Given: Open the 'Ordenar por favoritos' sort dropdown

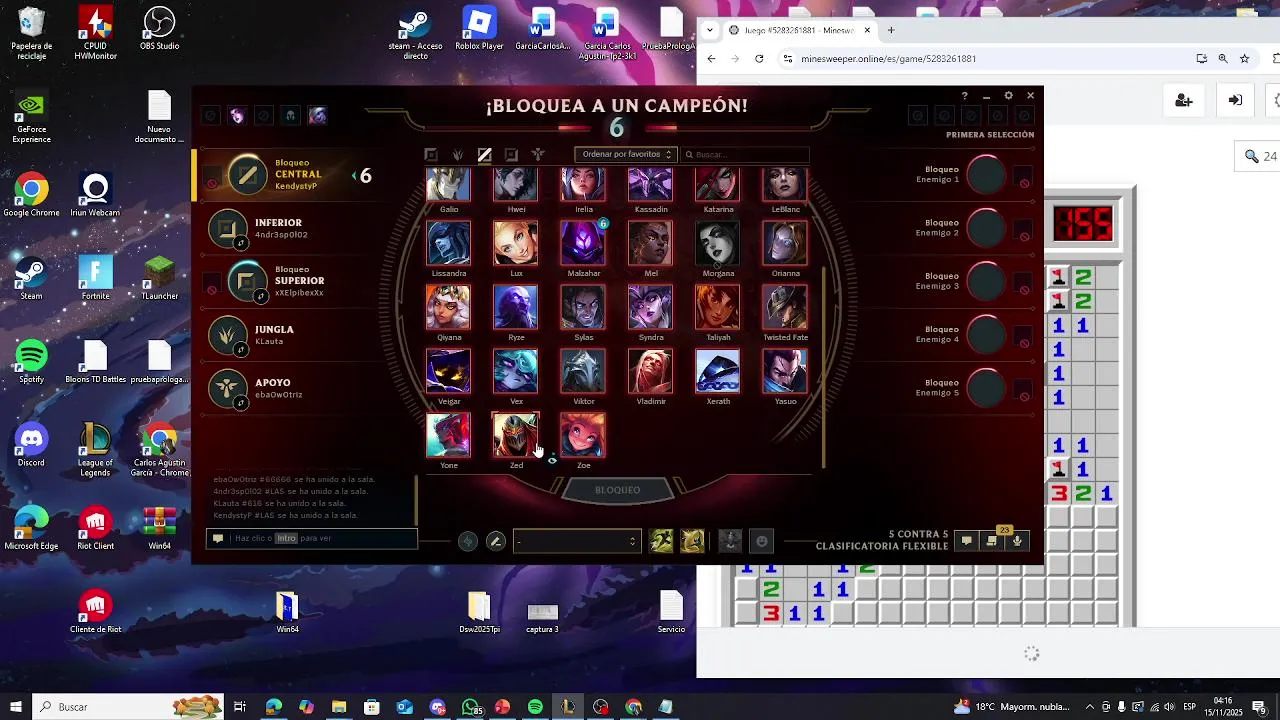Looking at the screenshot, I should point(626,154).
